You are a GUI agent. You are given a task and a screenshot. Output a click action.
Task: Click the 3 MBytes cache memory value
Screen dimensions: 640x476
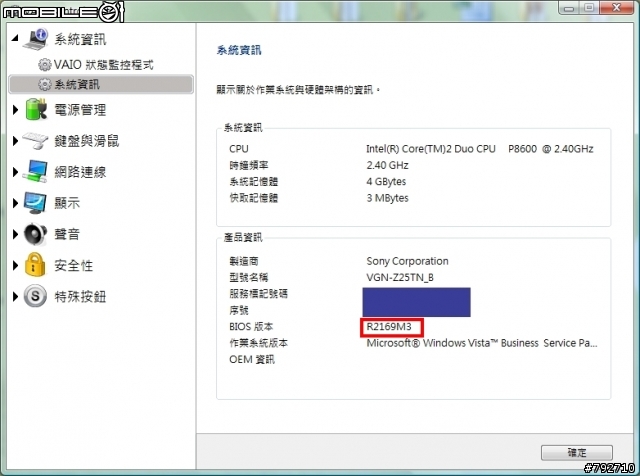point(387,198)
